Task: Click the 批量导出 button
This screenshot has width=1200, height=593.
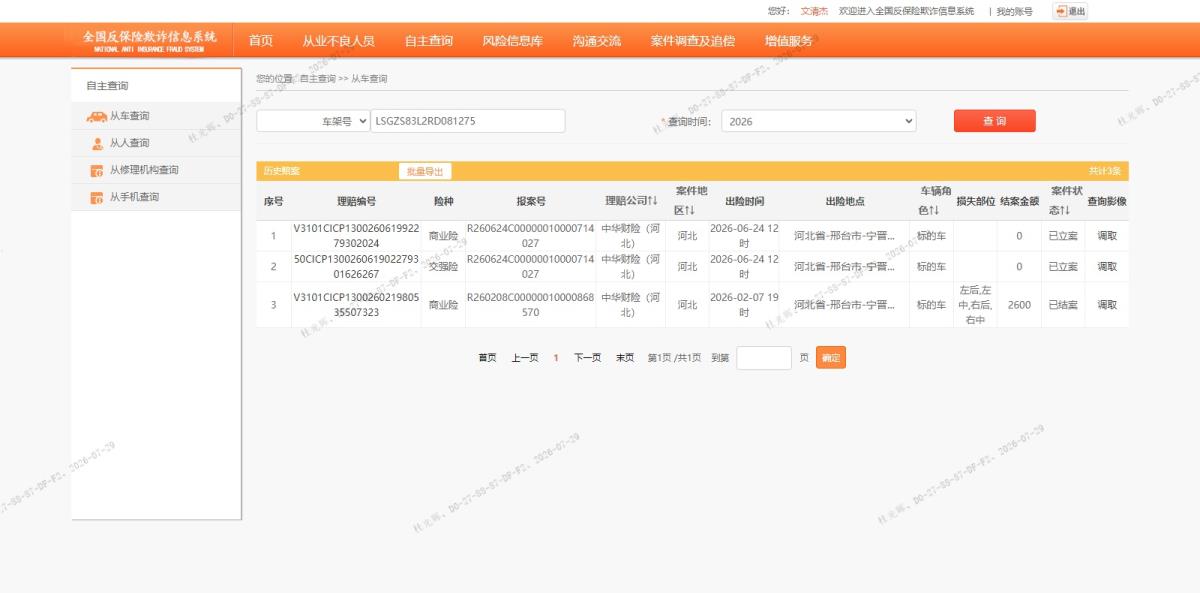Action: point(424,171)
